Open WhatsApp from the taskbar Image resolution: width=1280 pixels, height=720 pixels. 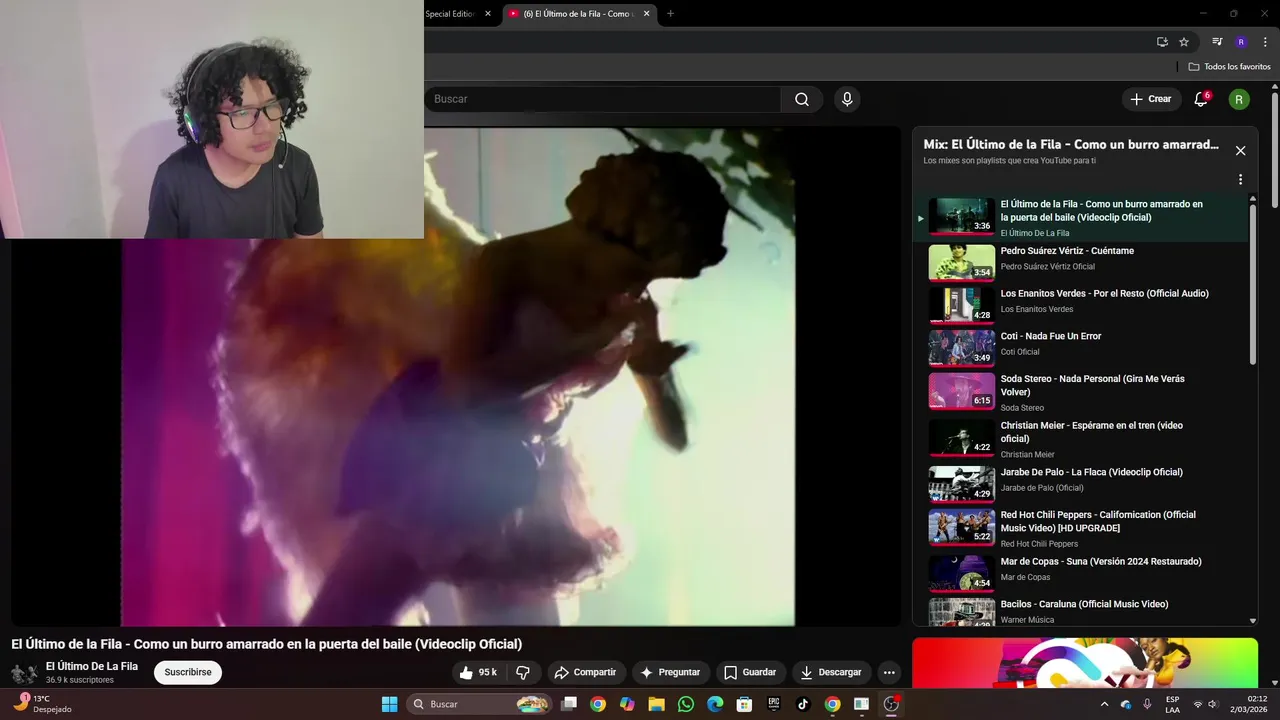coord(685,704)
